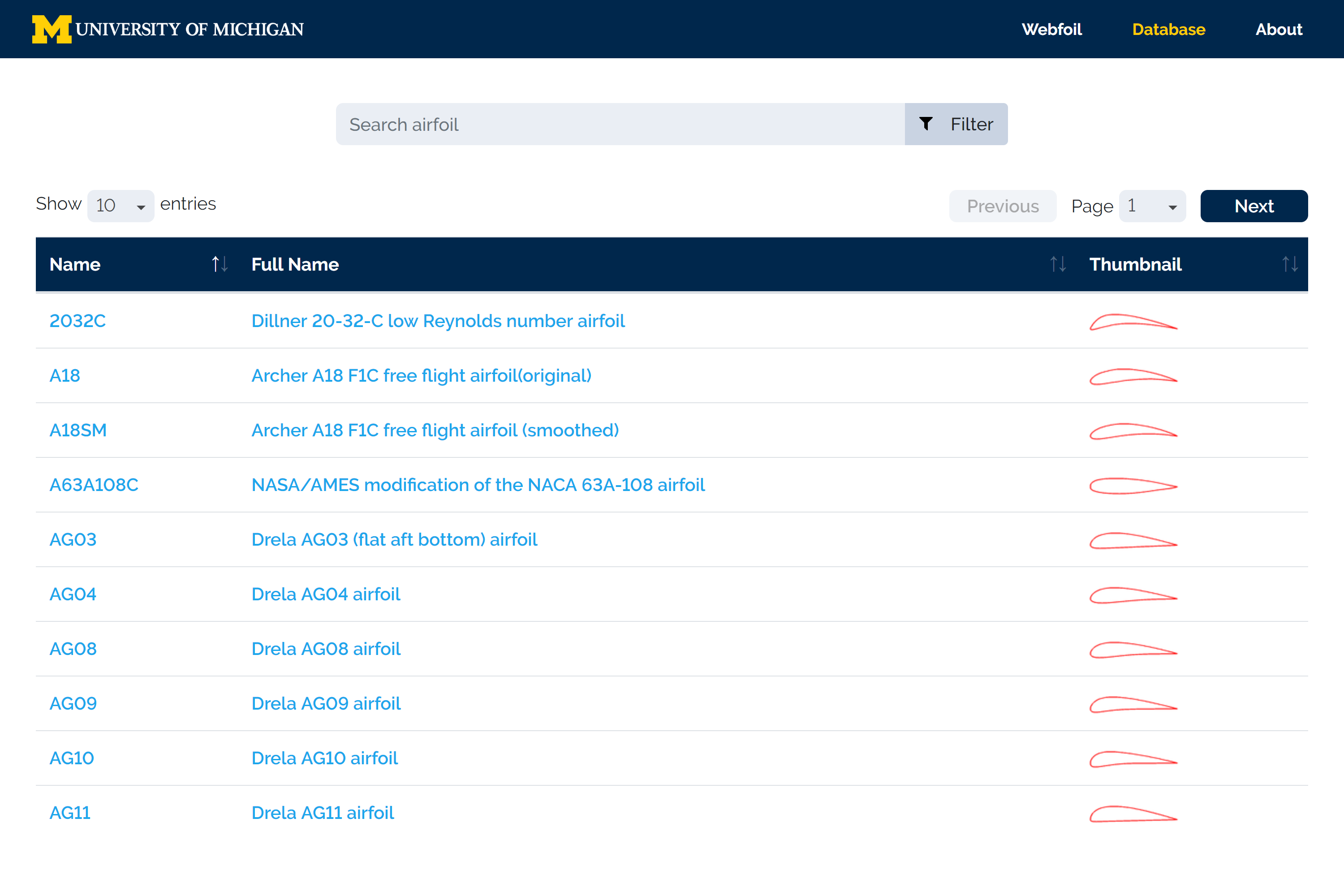Image resolution: width=1344 pixels, height=896 pixels.
Task: Open the 2032C airfoil entry
Action: [x=78, y=321]
